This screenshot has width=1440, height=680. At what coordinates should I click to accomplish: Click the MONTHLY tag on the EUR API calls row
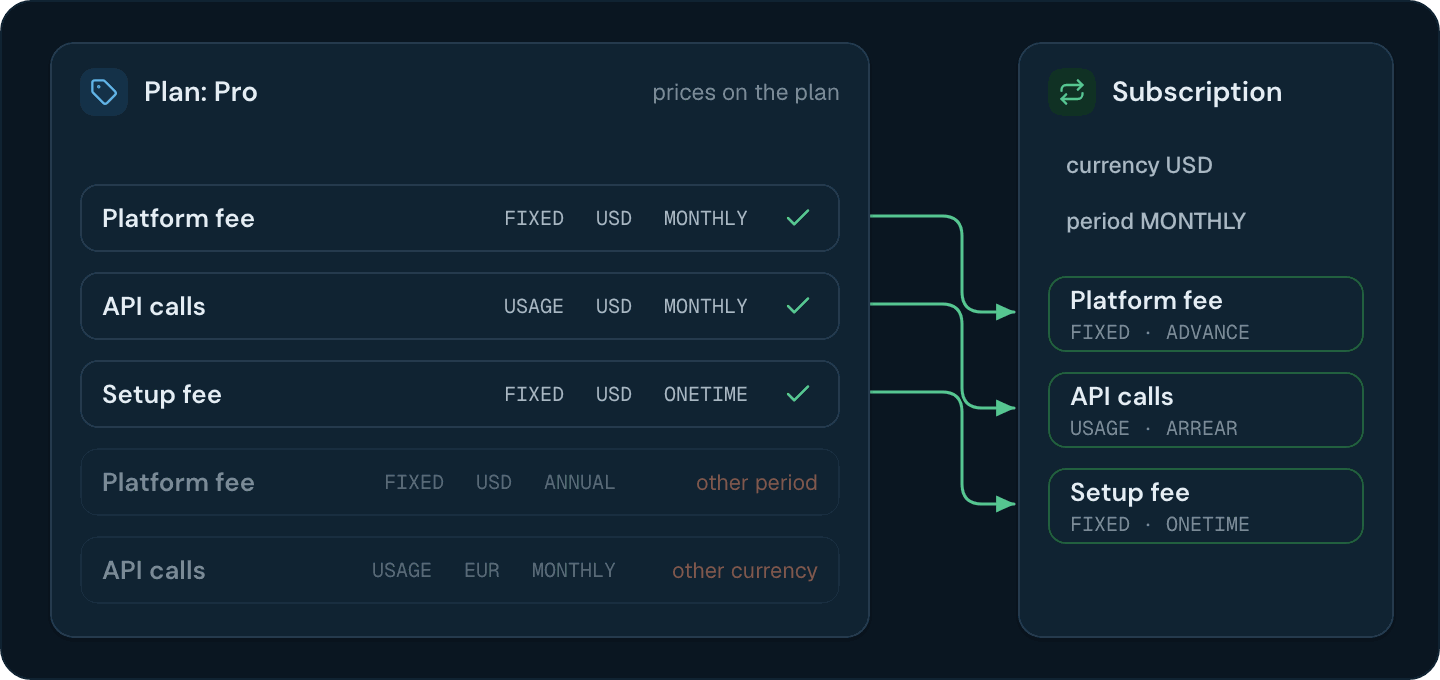coord(574,570)
